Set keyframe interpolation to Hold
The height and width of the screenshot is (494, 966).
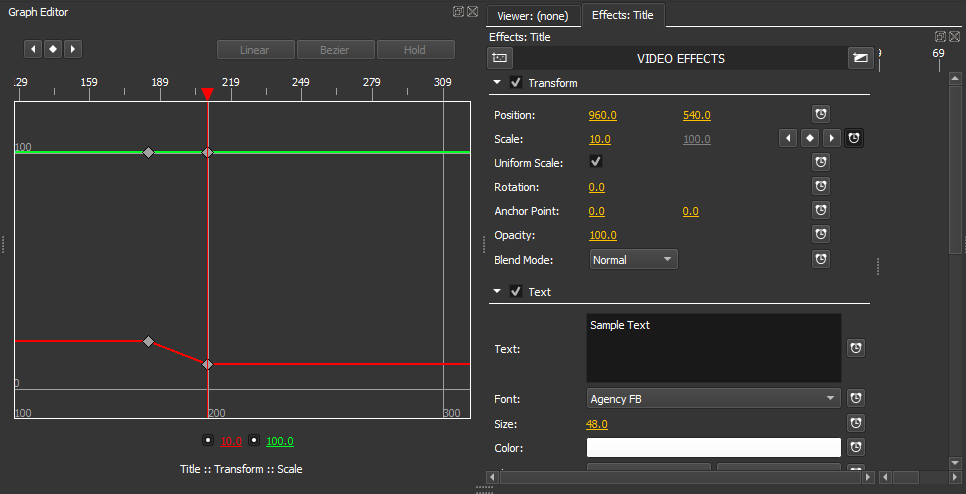tap(415, 50)
